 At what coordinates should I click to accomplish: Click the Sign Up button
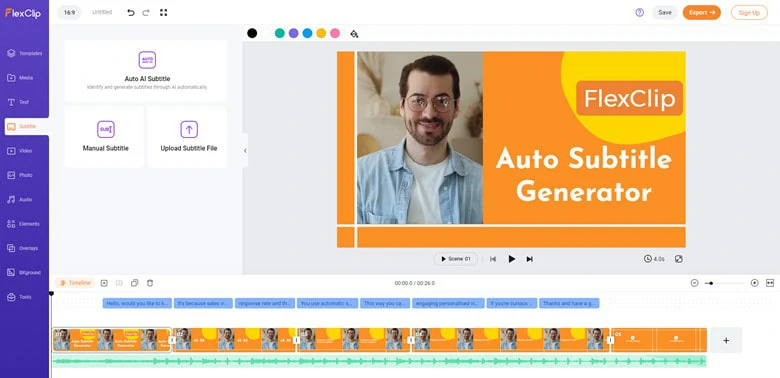749,12
